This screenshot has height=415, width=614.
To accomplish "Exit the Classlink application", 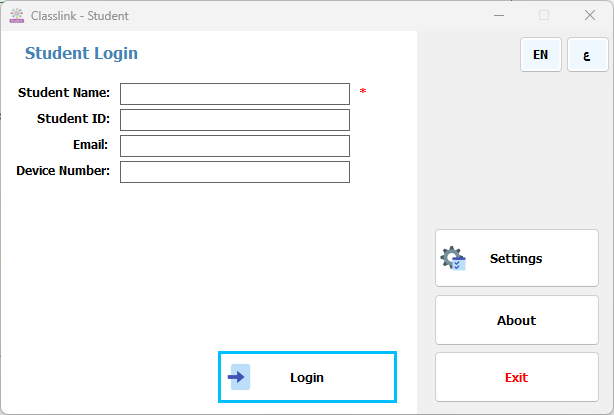I will click(516, 377).
